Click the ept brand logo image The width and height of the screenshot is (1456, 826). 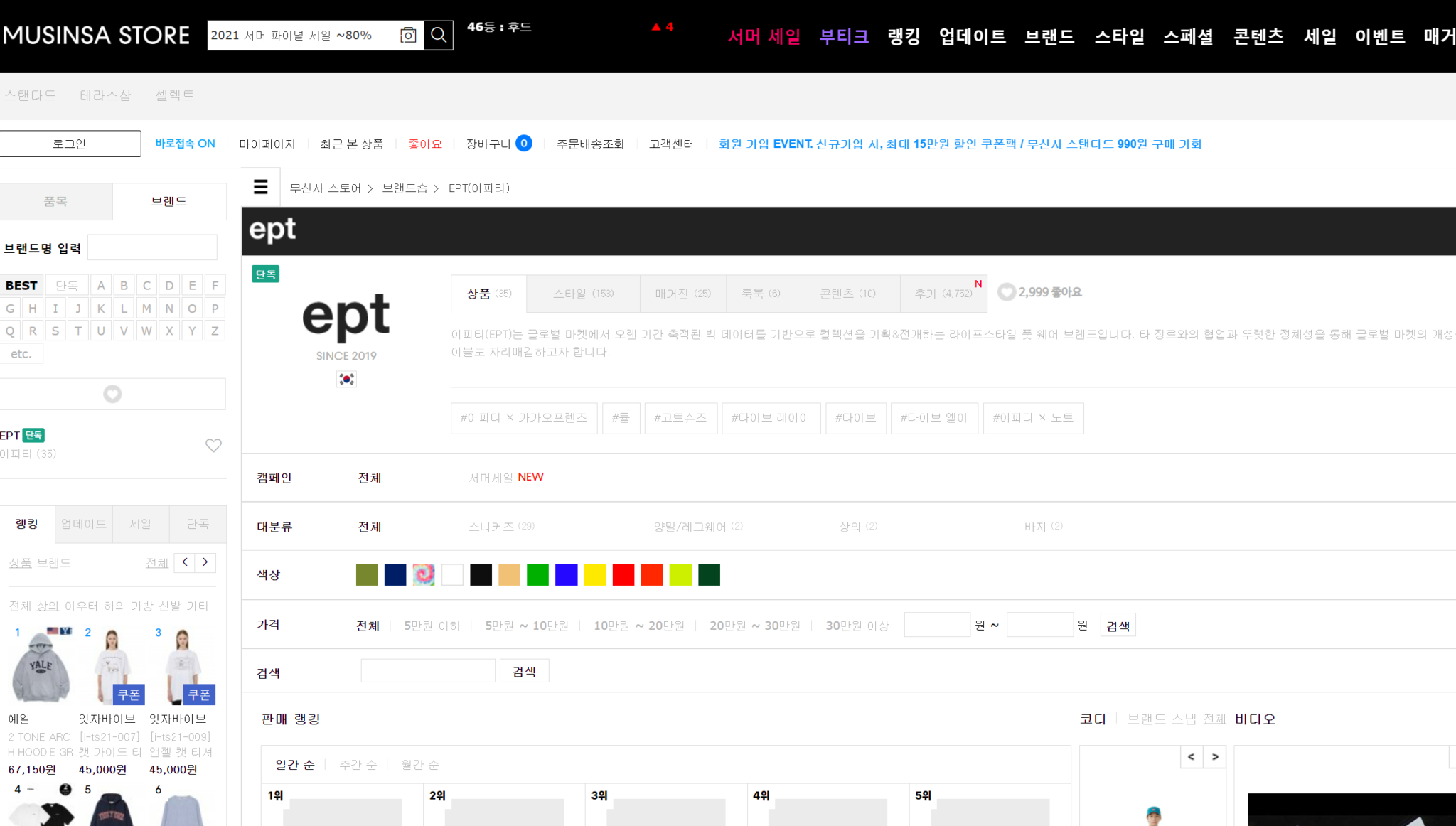click(x=346, y=318)
